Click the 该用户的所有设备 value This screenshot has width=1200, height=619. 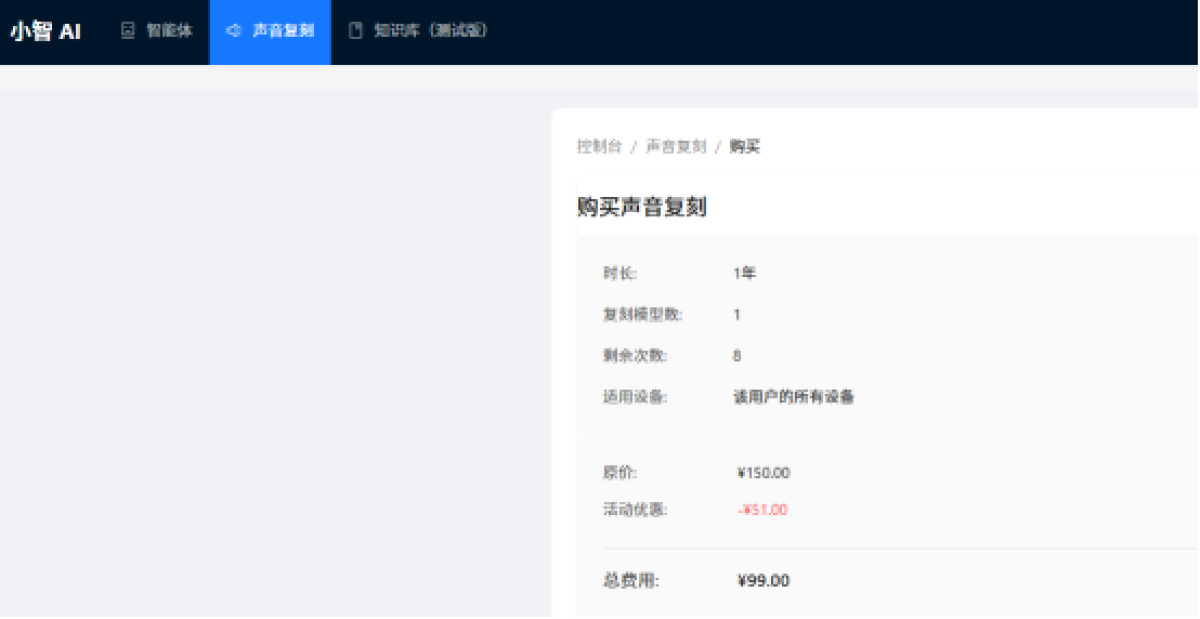(x=794, y=397)
